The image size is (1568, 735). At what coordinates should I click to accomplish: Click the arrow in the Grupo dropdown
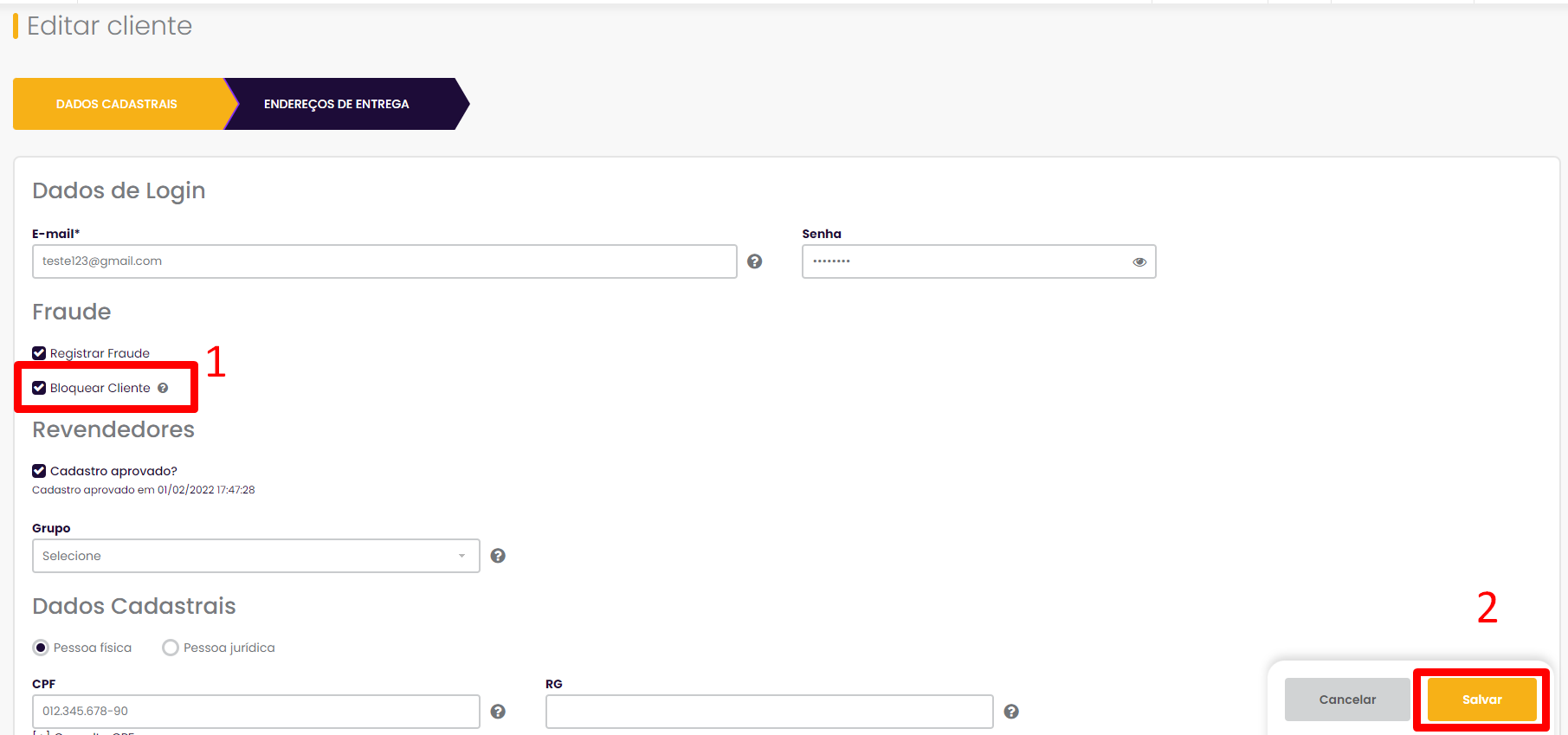click(461, 556)
